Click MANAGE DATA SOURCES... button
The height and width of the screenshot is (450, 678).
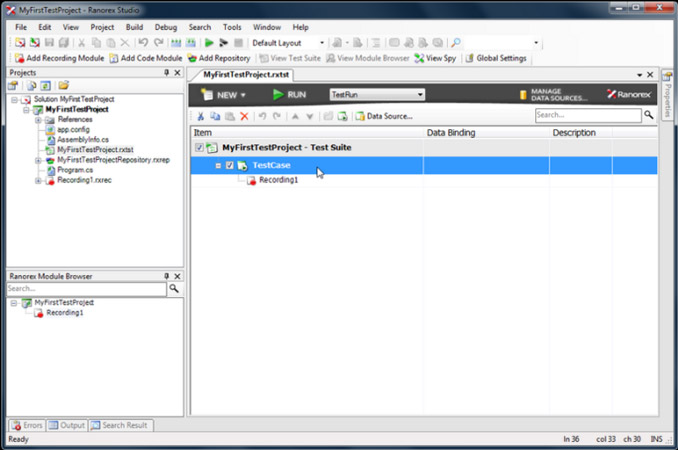pos(553,95)
